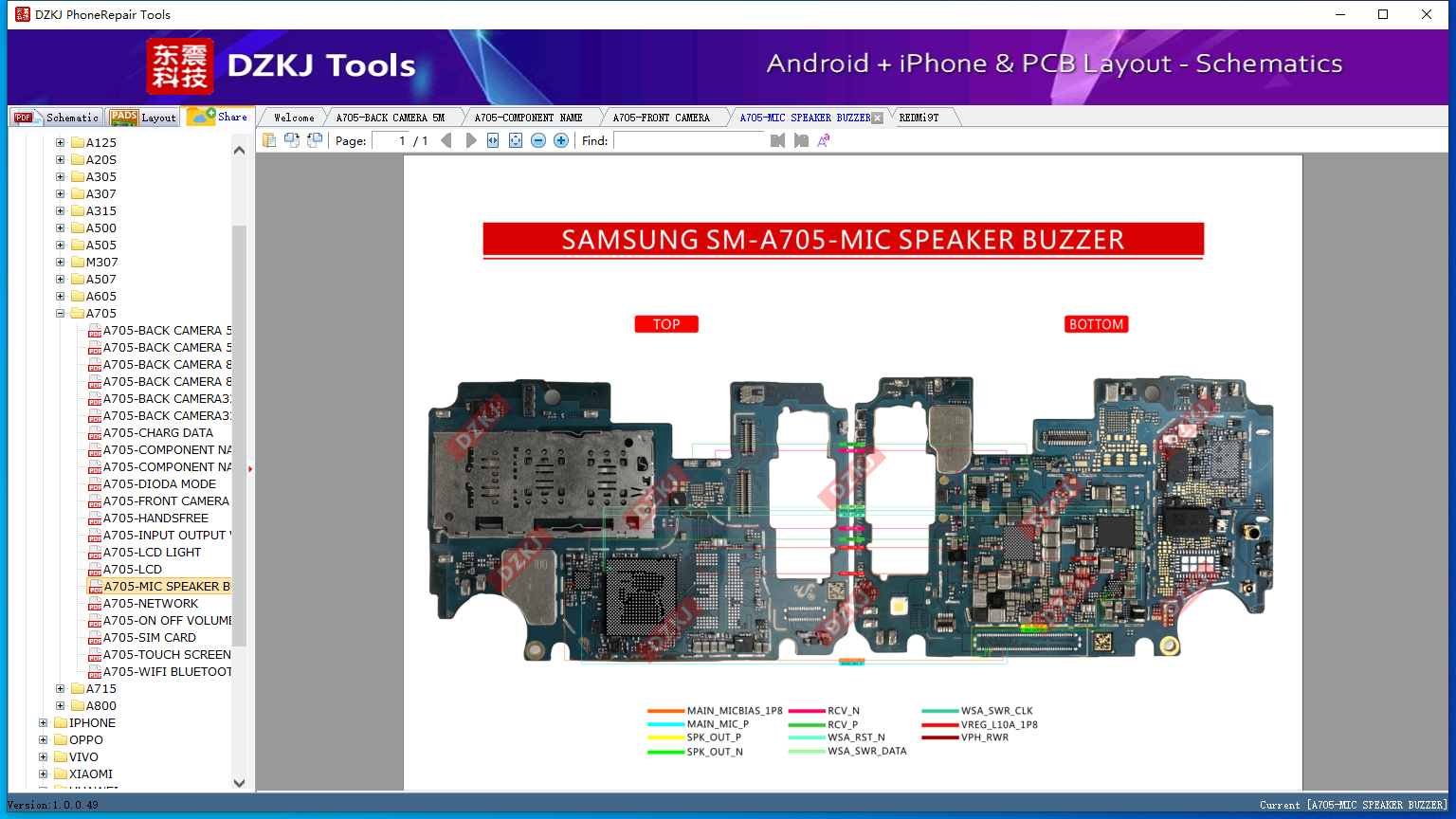Screen dimensions: 1456x819
Task: Click the tree scrollbar up arrow
Action: pos(239,150)
